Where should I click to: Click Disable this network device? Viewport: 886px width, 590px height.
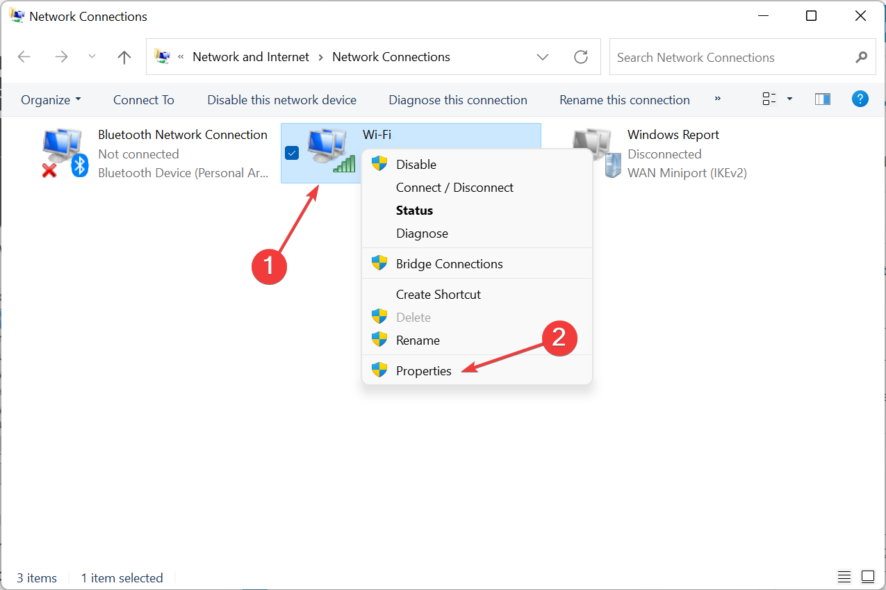(282, 99)
